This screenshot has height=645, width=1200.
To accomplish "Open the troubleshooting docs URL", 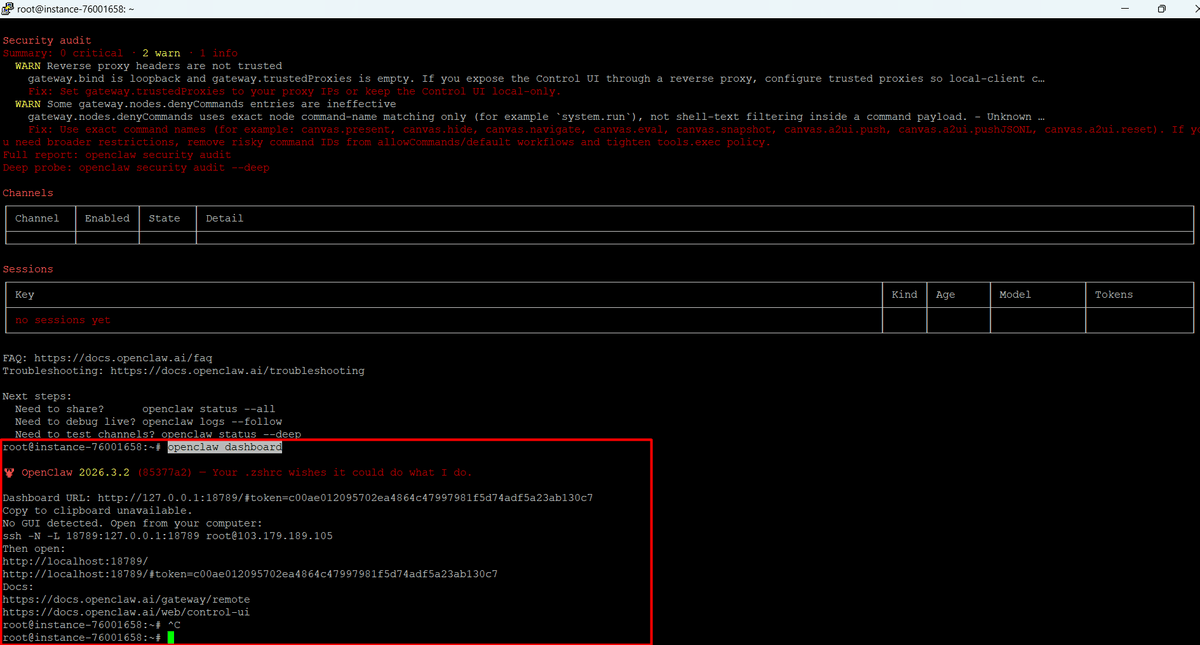I will coord(237,371).
